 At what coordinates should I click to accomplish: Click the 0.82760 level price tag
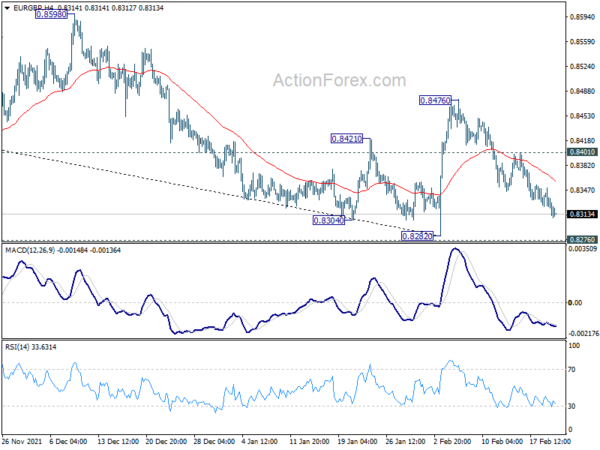[x=582, y=240]
